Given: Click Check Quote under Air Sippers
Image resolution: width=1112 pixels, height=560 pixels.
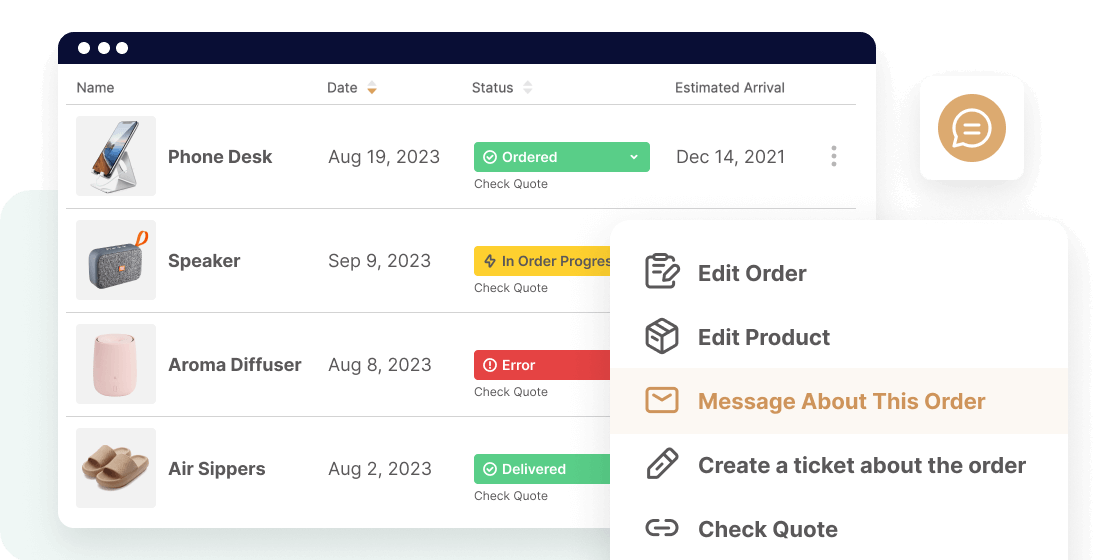Looking at the screenshot, I should [511, 495].
